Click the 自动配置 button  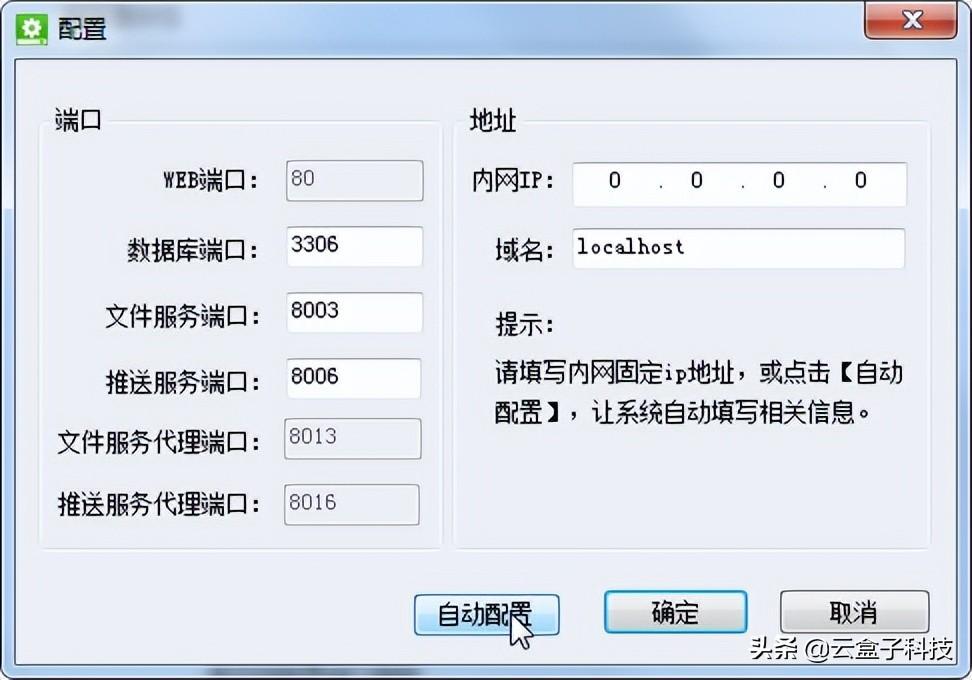(487, 614)
